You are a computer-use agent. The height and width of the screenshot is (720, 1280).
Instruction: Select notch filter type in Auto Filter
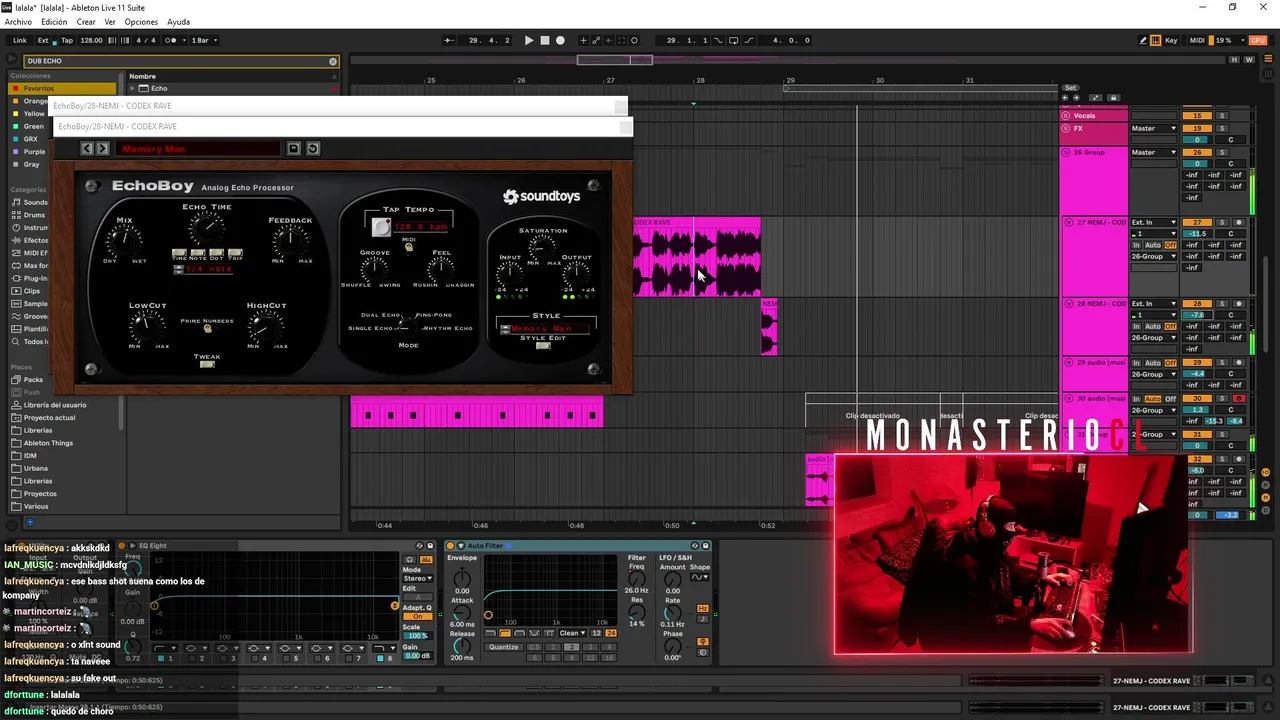tap(533, 633)
